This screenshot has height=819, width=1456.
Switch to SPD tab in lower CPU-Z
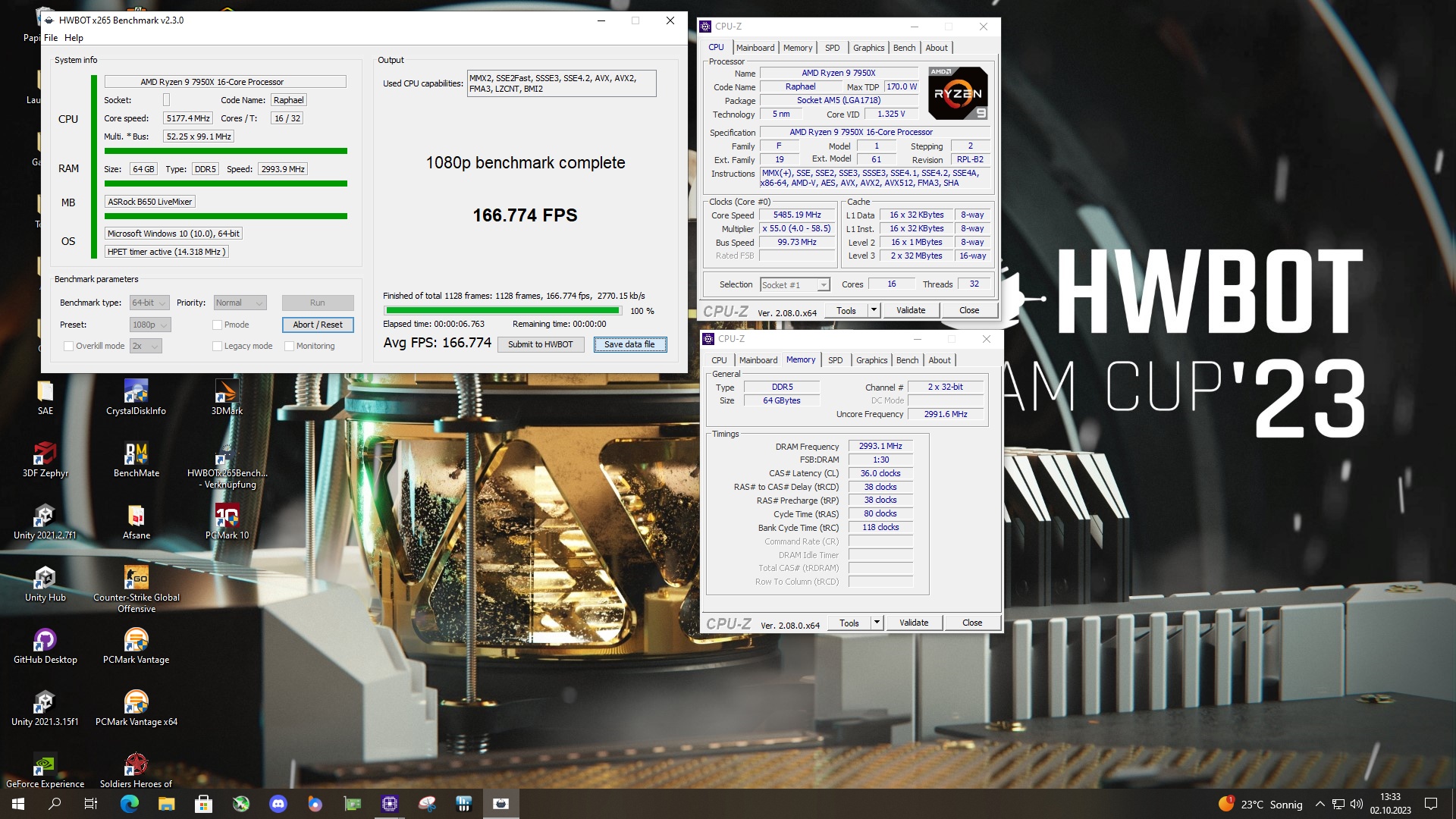pyautogui.click(x=835, y=360)
